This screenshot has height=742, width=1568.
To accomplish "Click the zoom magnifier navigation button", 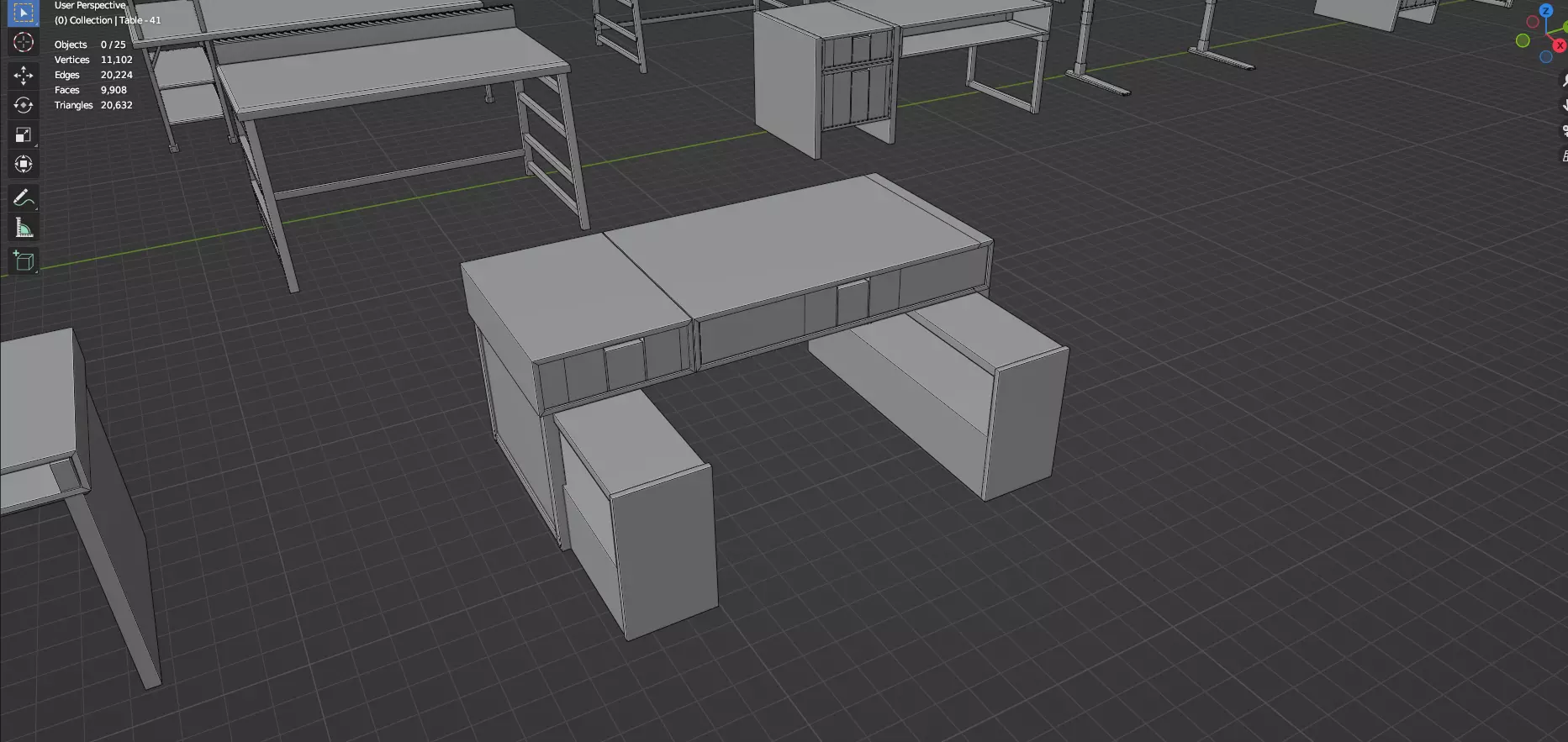I will 1564,81.
